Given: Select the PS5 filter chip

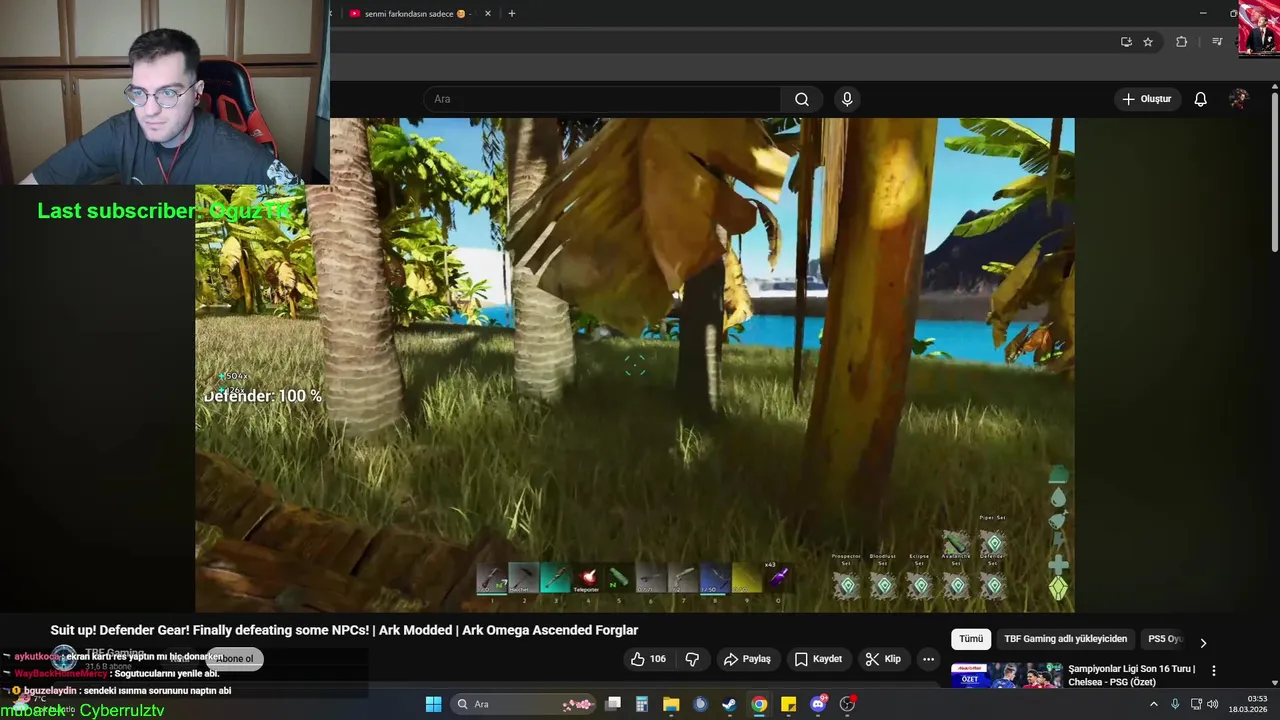Looking at the screenshot, I should coord(1162,639).
